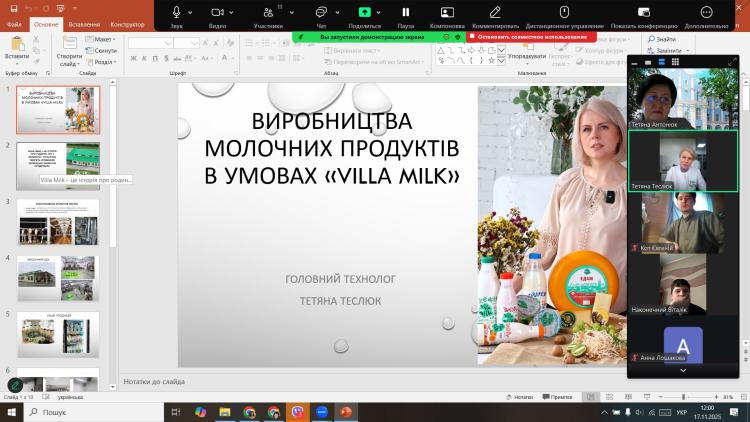
Task: Open the Файл tab
Action: pos(14,24)
